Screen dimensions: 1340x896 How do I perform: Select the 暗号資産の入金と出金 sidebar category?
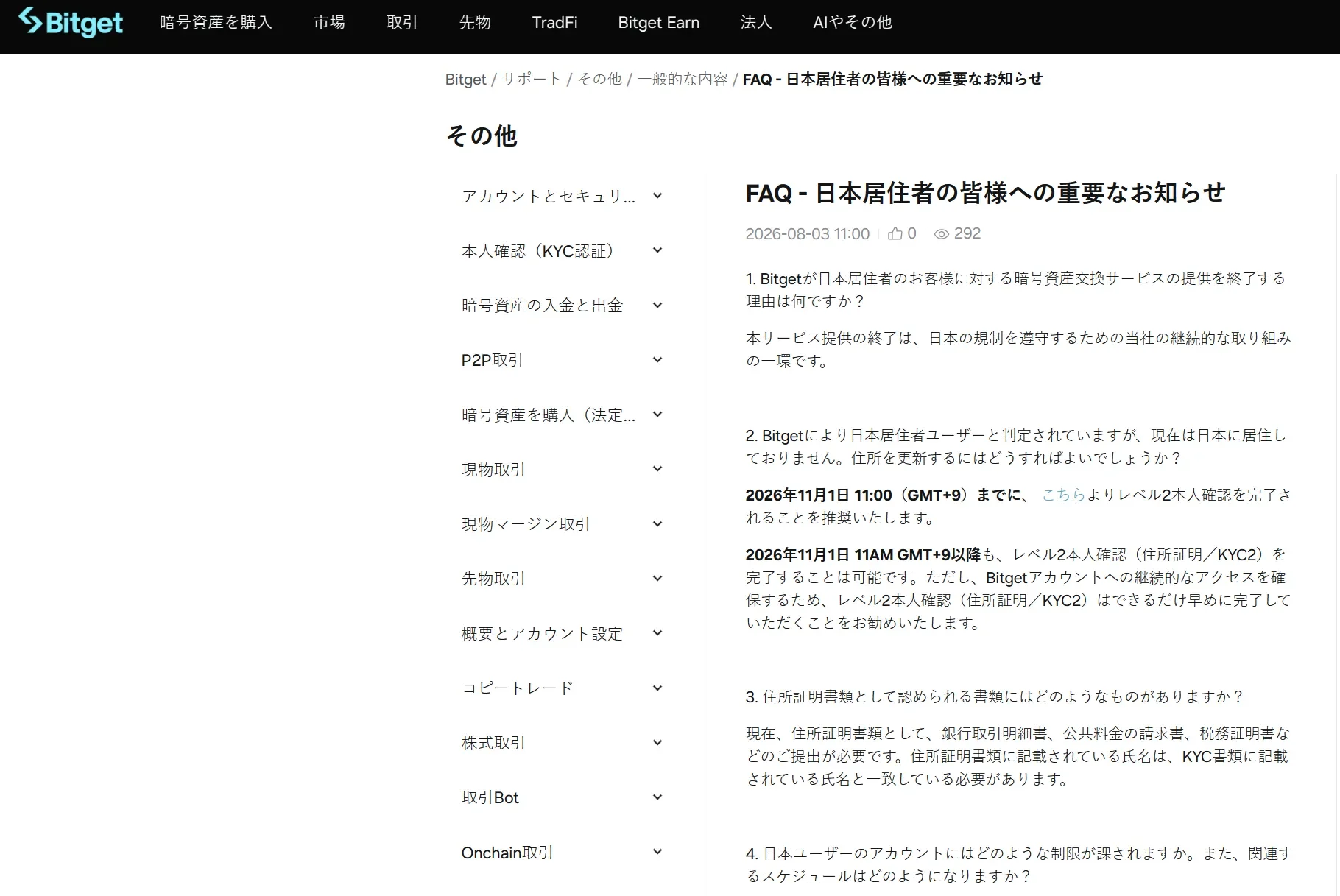[543, 306]
